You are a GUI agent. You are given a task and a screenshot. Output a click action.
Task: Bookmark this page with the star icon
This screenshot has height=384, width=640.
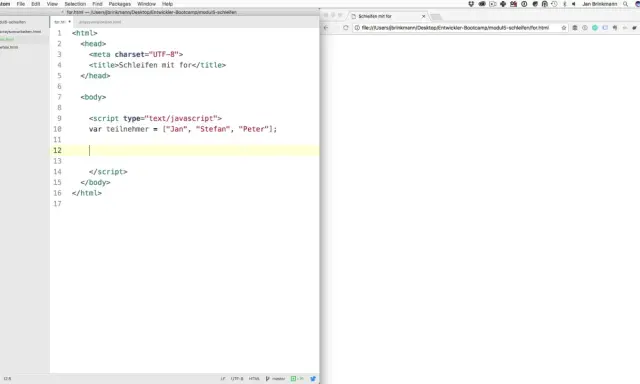564,28
